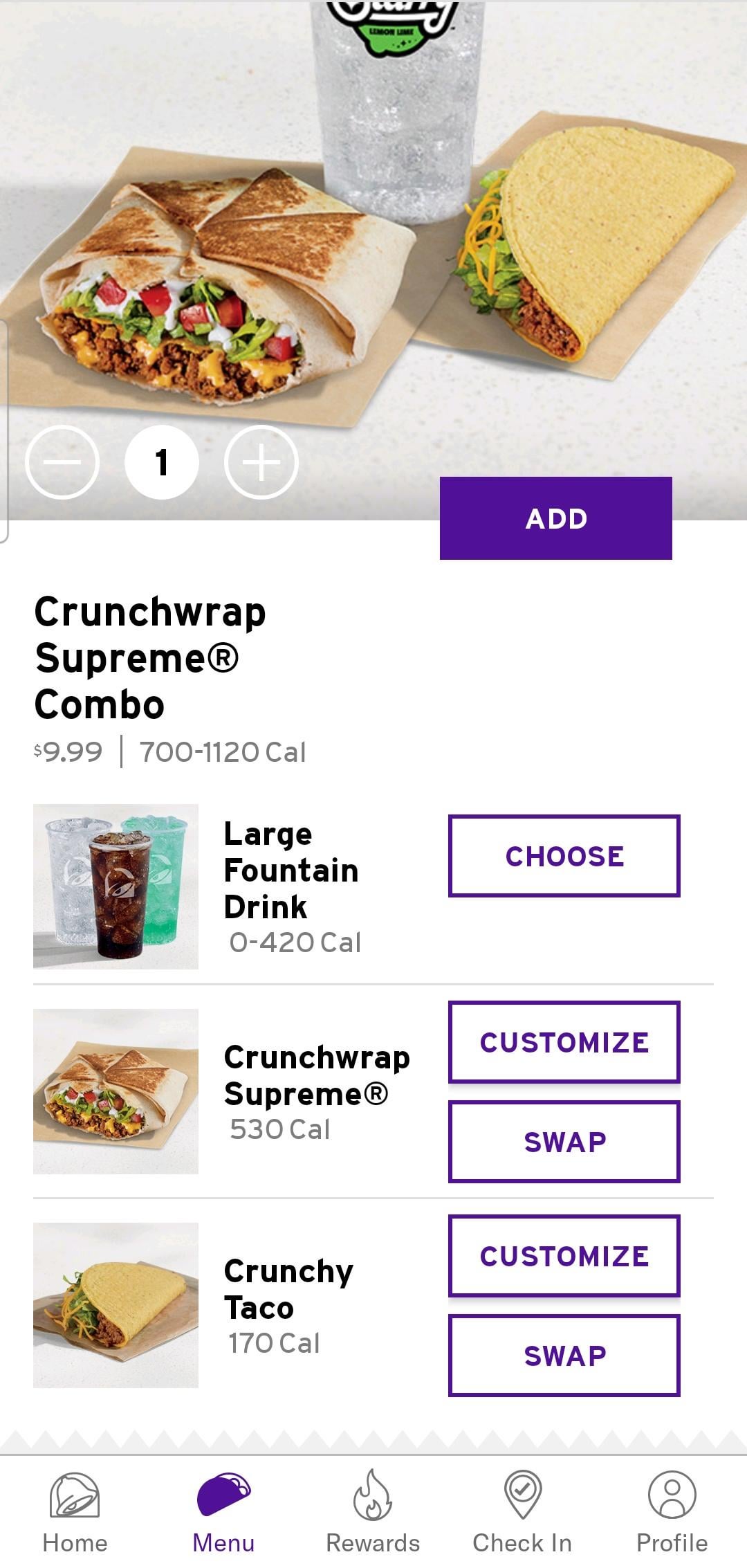Open the Menu taco icon tab
This screenshot has height=1568, width=747.
(x=223, y=1496)
